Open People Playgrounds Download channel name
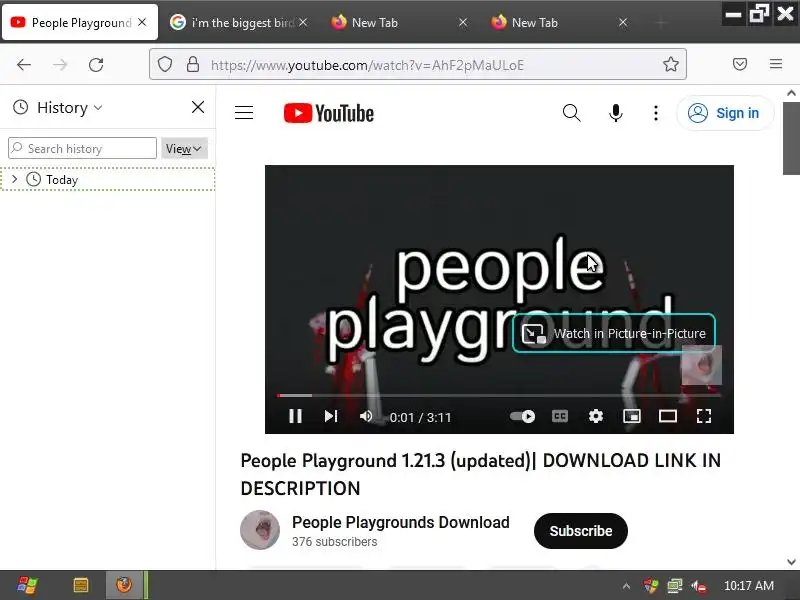800x600 pixels. point(401,522)
